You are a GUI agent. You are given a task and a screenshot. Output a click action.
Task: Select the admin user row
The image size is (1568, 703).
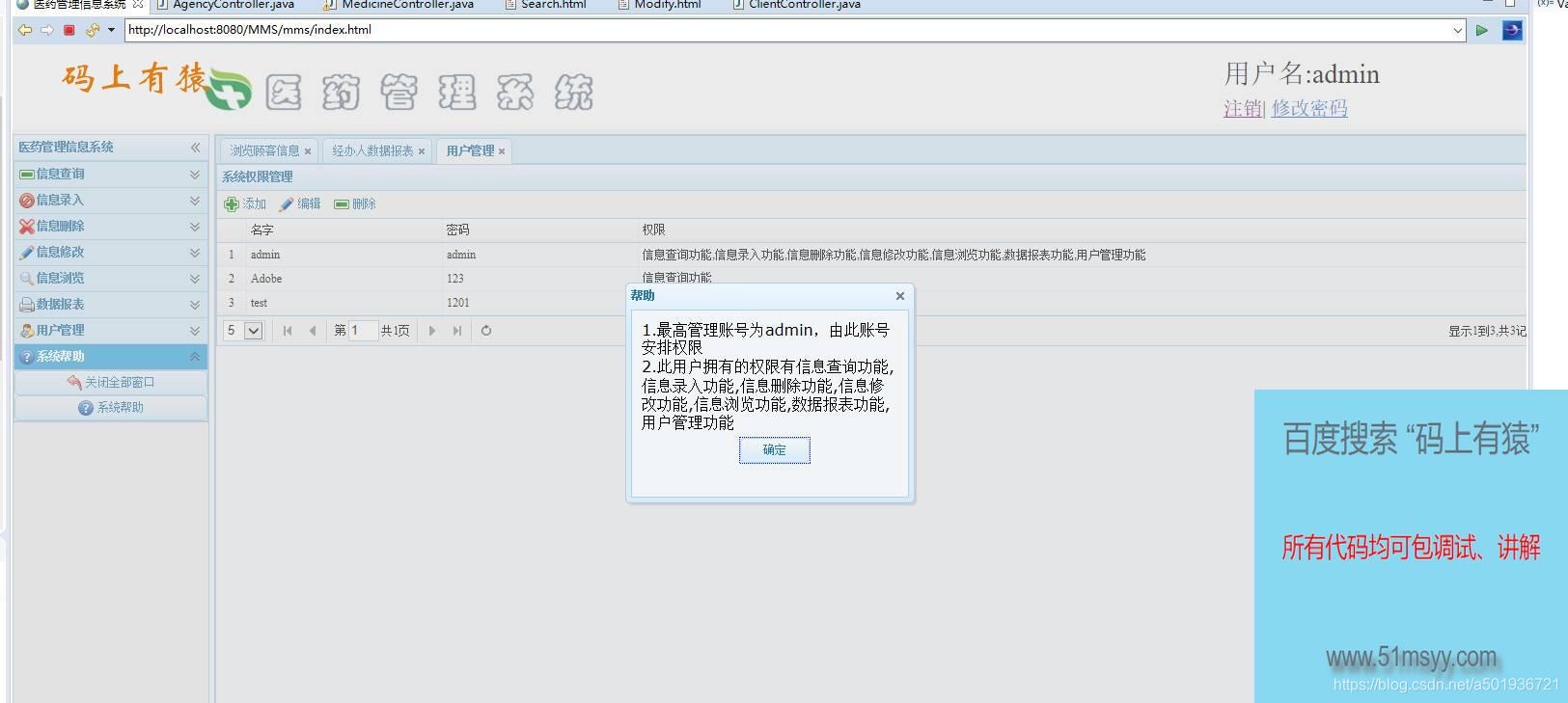pyautogui.click(x=871, y=255)
